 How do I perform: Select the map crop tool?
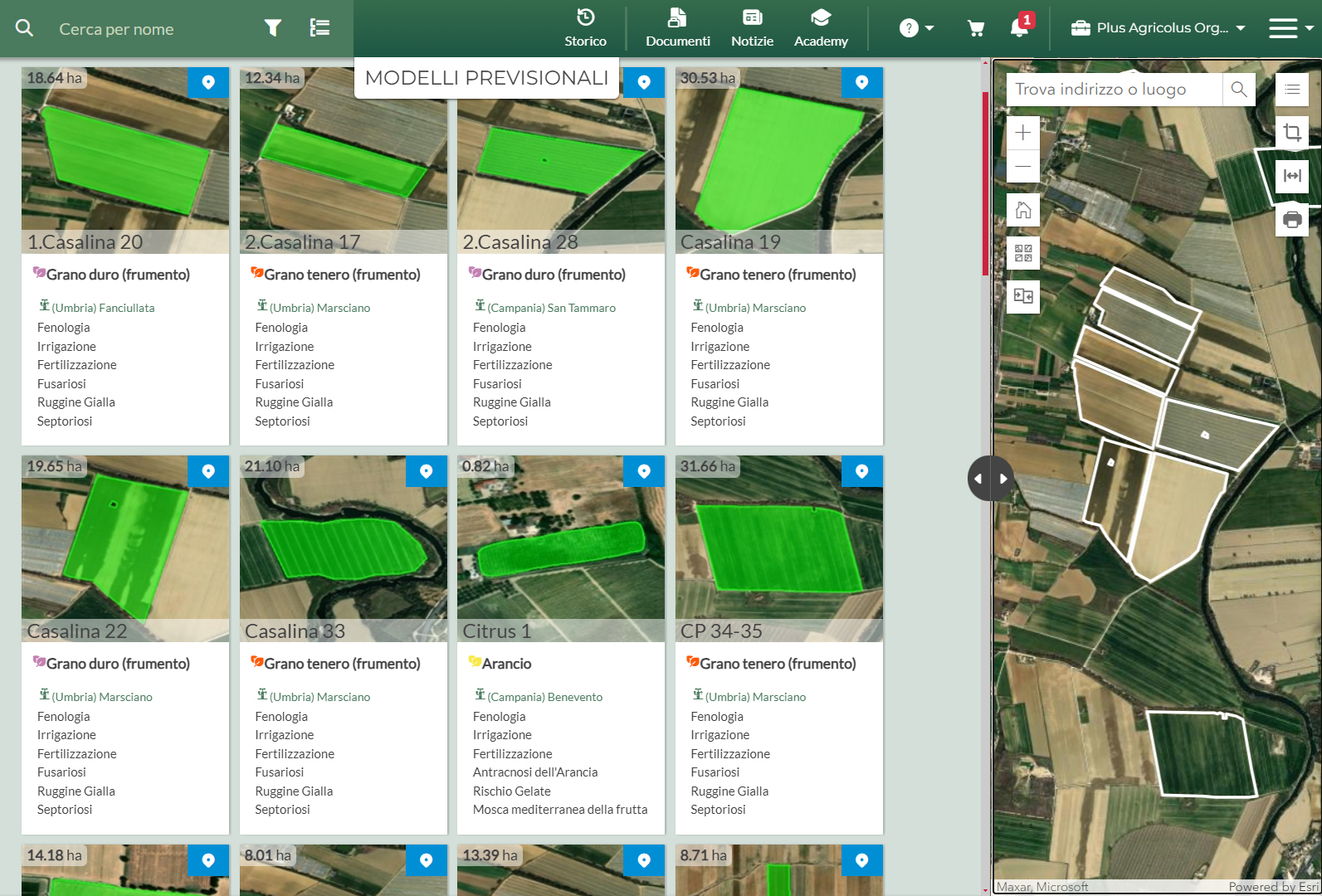(1292, 133)
